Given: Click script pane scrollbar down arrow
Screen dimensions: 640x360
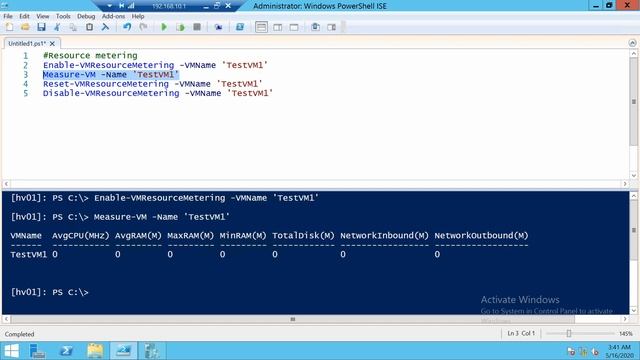Looking at the screenshot, I should 633,176.
